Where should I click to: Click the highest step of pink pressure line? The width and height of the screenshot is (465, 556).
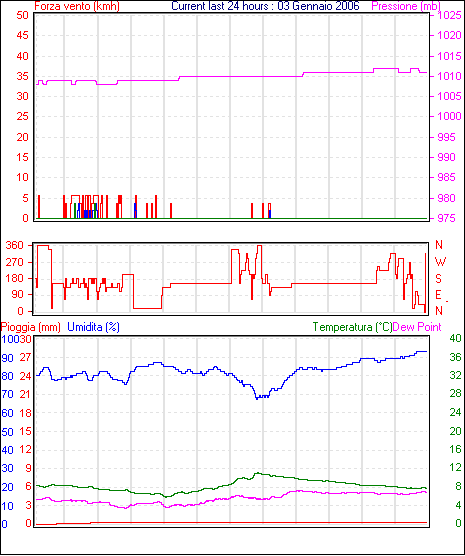pyautogui.click(x=386, y=68)
